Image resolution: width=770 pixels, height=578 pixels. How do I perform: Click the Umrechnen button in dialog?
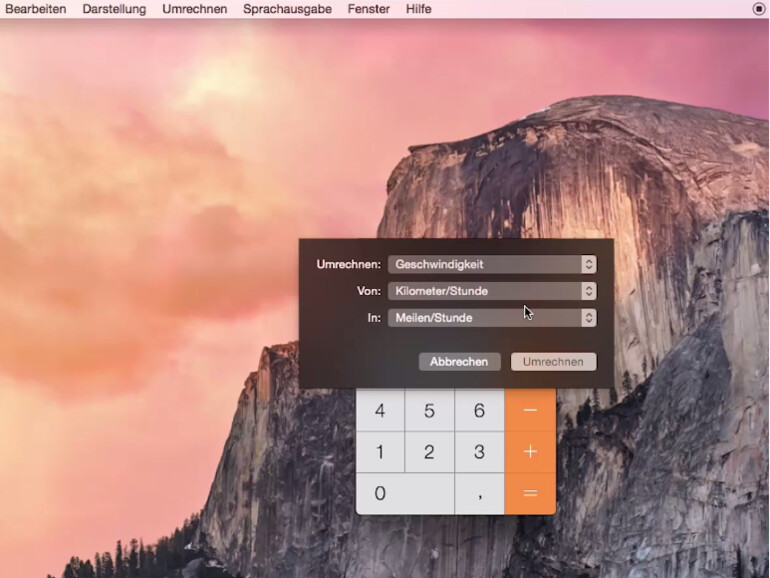[553, 362]
